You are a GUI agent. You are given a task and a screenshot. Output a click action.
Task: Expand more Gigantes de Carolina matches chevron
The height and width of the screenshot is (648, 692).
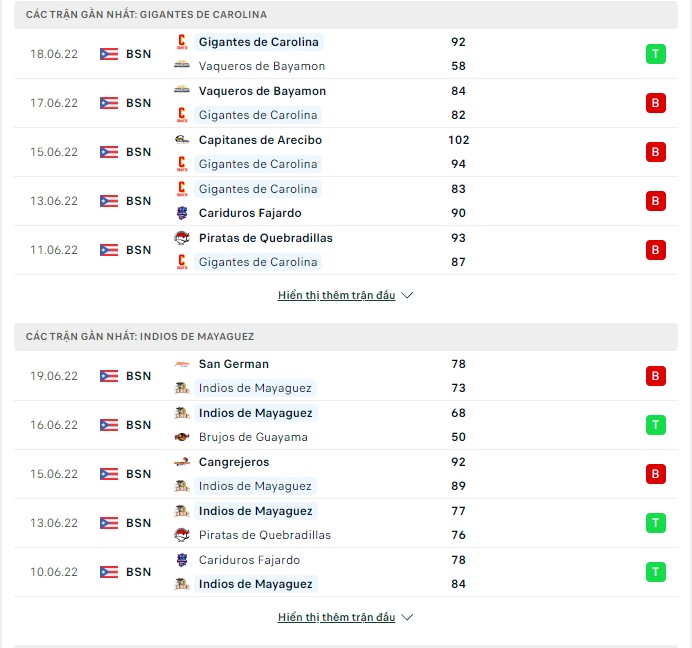(407, 295)
